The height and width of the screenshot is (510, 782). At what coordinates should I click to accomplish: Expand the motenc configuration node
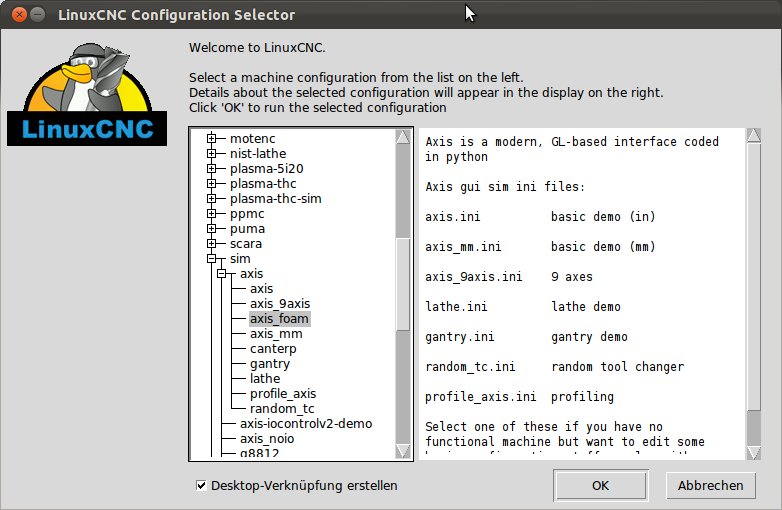coord(211,138)
